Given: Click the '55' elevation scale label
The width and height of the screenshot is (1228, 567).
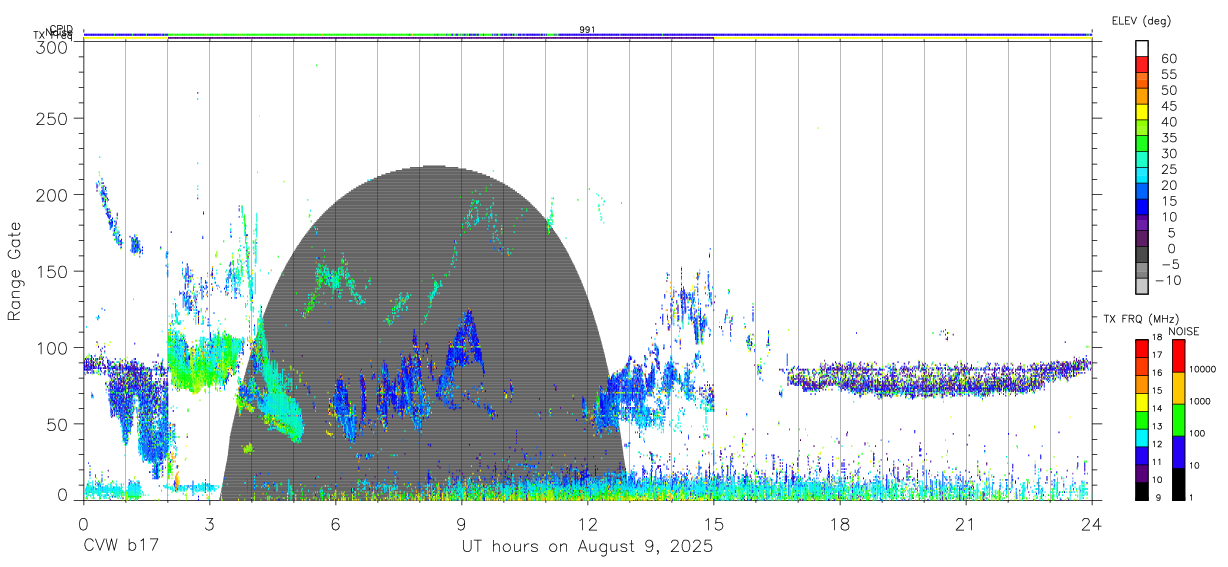Looking at the screenshot, I should [x=1168, y=75].
